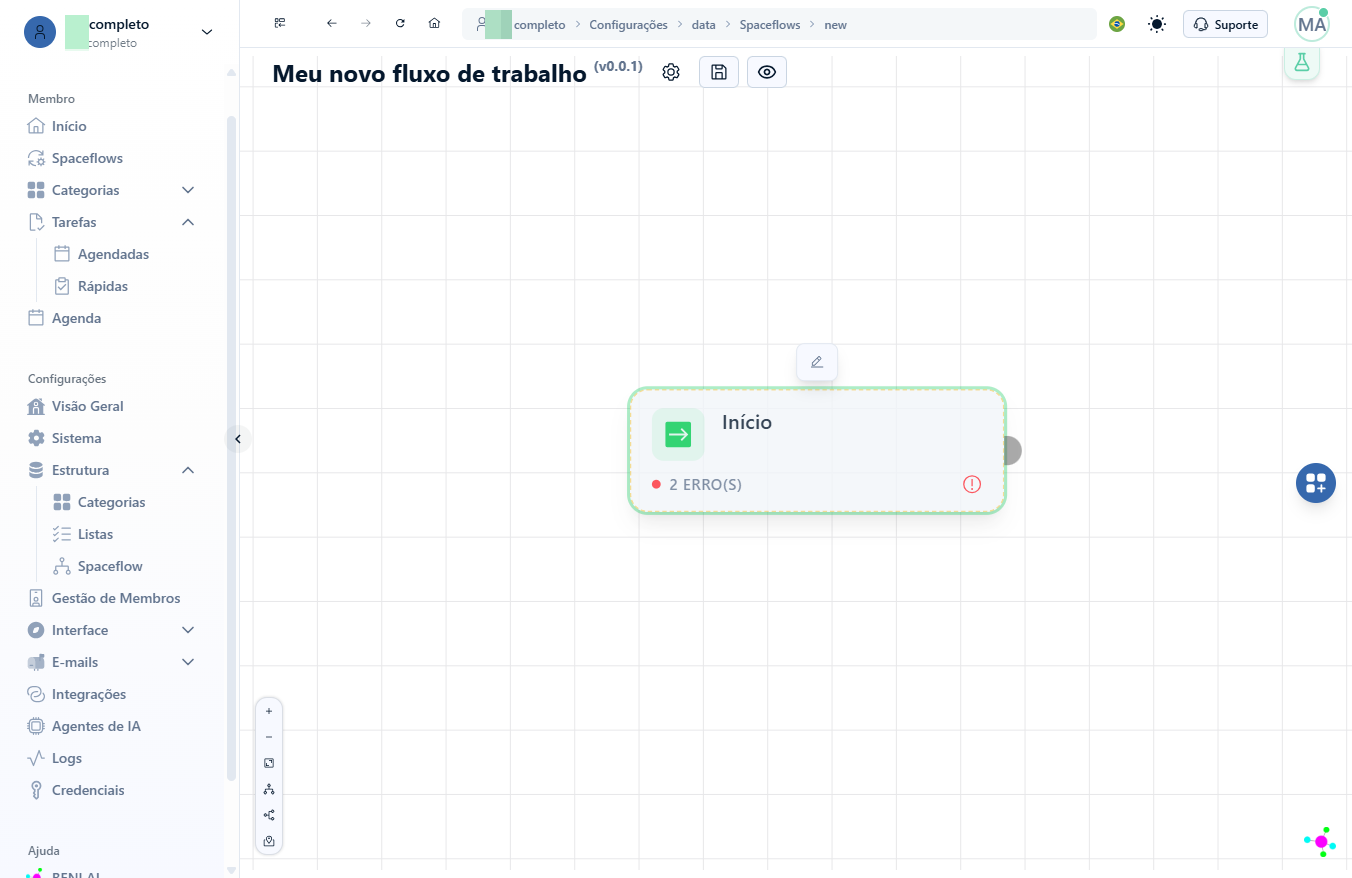Zoom out on the canvas
This screenshot has height=878, width=1352.
tap(269, 737)
